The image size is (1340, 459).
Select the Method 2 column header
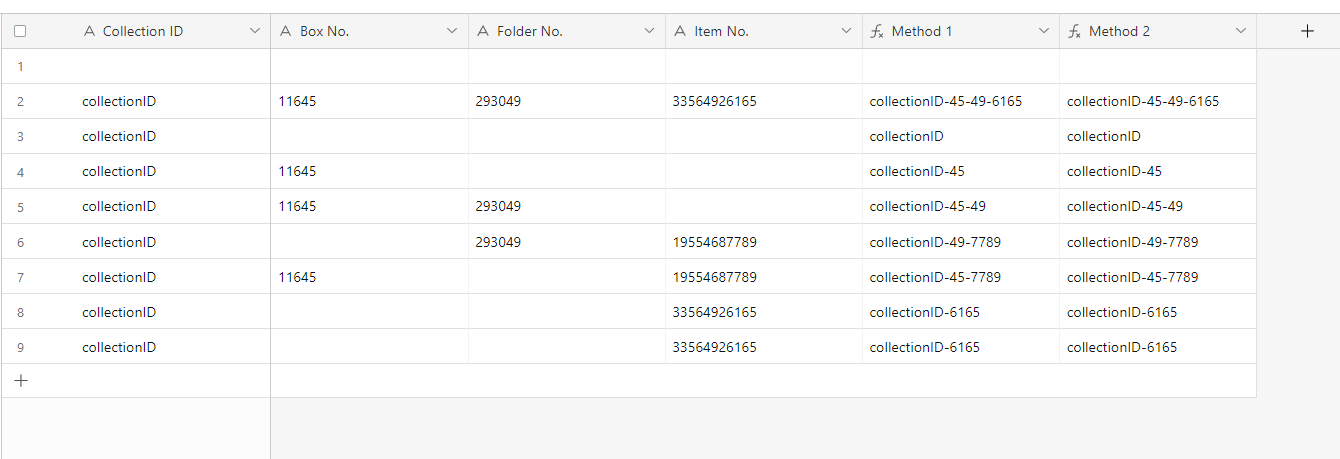[1119, 31]
